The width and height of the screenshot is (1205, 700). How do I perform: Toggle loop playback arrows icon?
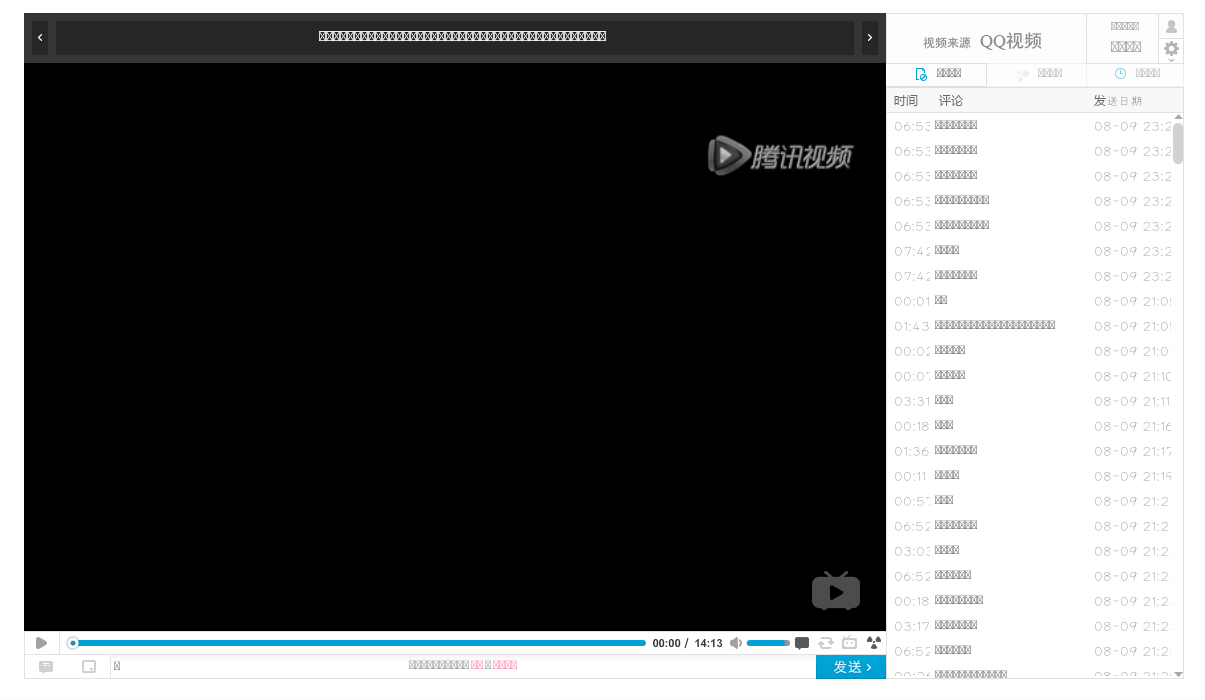[x=826, y=643]
